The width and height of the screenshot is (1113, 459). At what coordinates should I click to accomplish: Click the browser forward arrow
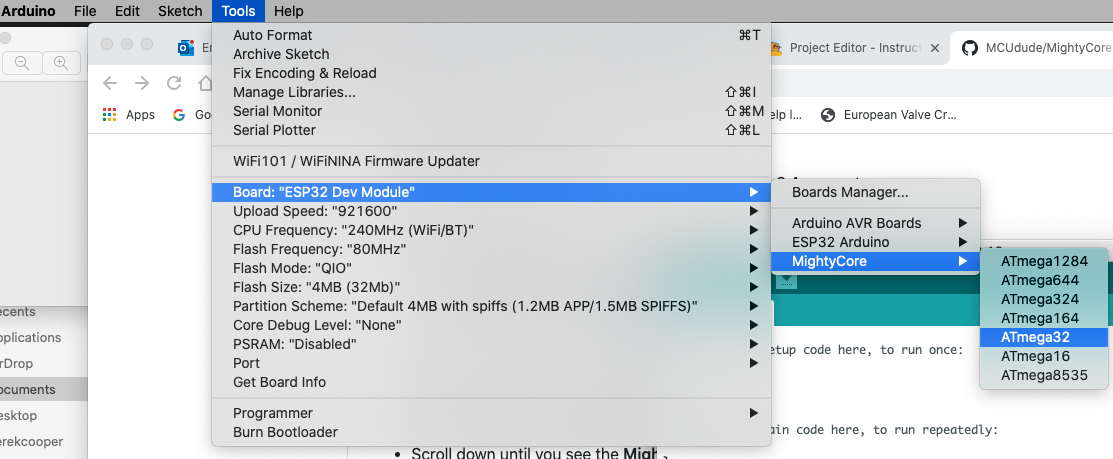142,83
